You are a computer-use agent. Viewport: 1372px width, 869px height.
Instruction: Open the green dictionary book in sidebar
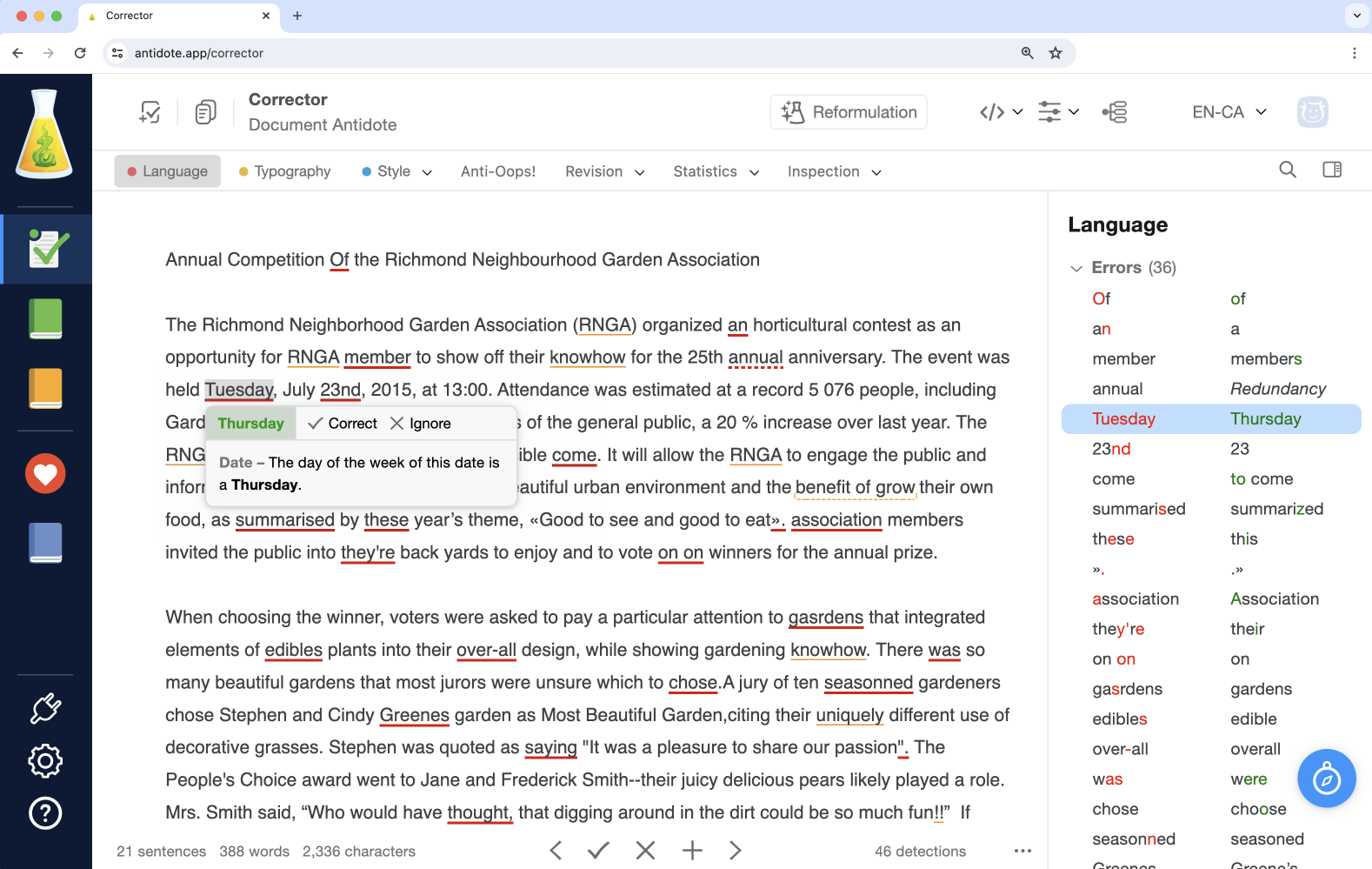coord(45,318)
